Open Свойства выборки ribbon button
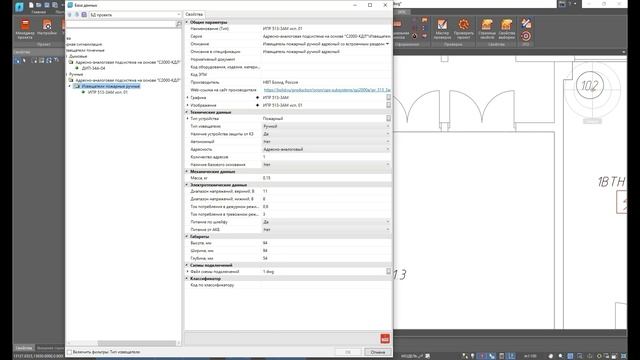This screenshot has width=640, height=360. pos(507,29)
